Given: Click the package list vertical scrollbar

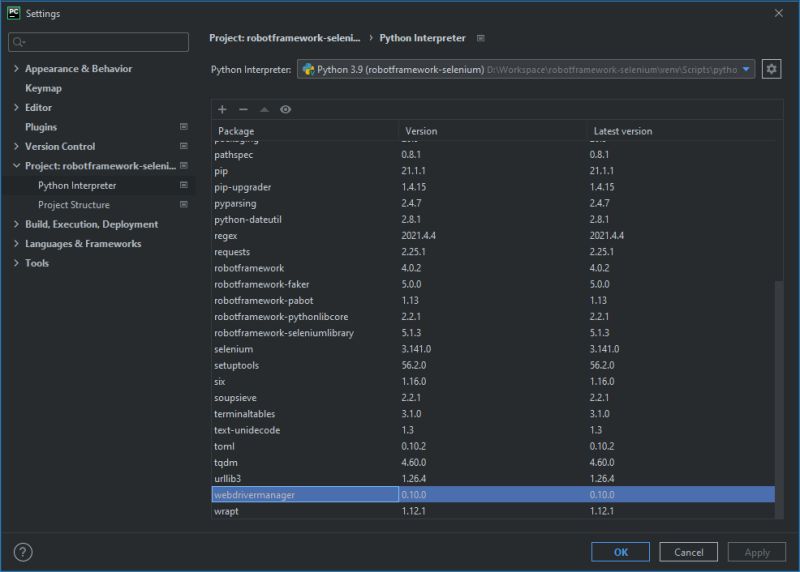Looking at the screenshot, I should (779, 399).
